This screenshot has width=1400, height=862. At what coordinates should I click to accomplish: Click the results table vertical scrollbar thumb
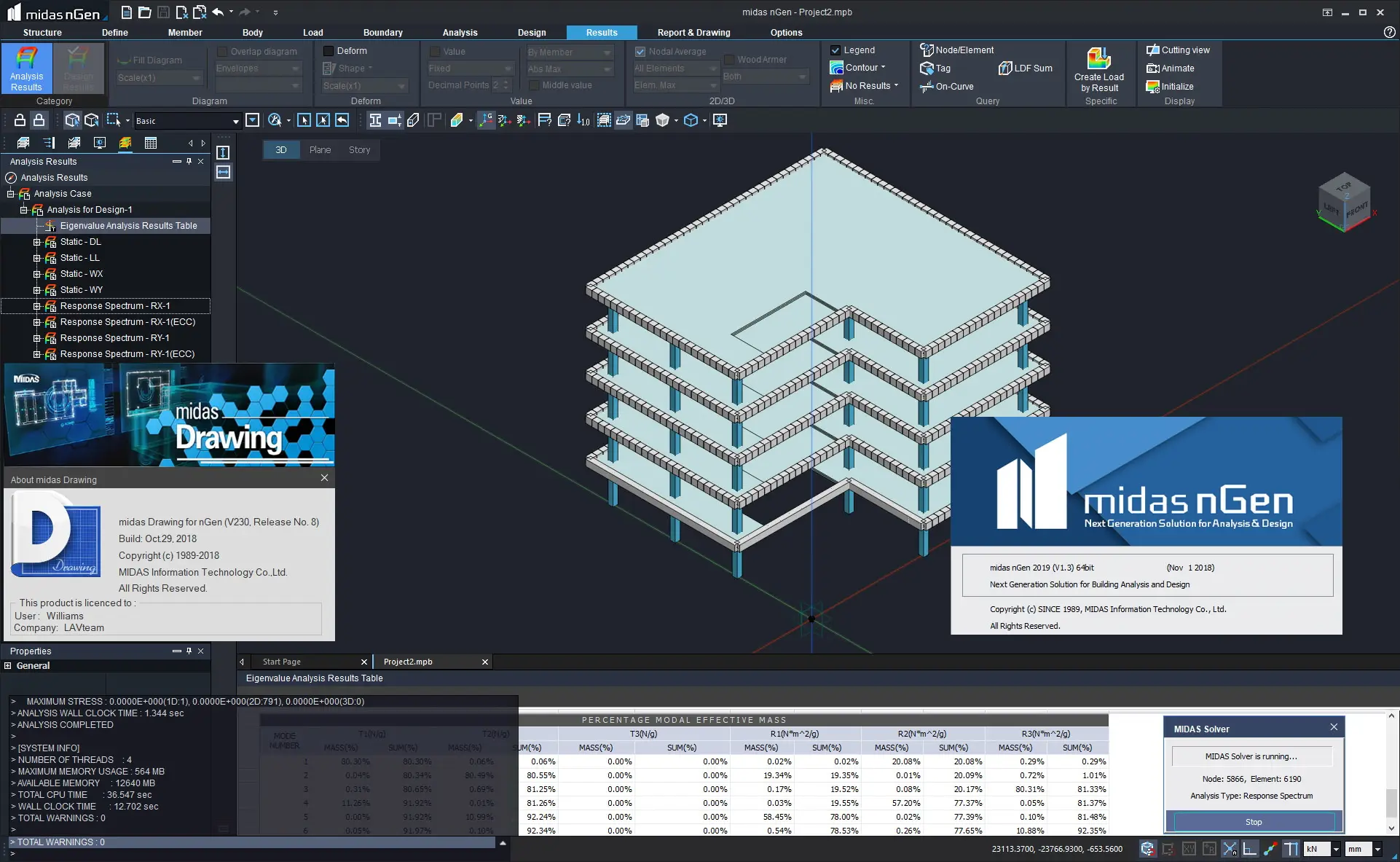click(1391, 804)
